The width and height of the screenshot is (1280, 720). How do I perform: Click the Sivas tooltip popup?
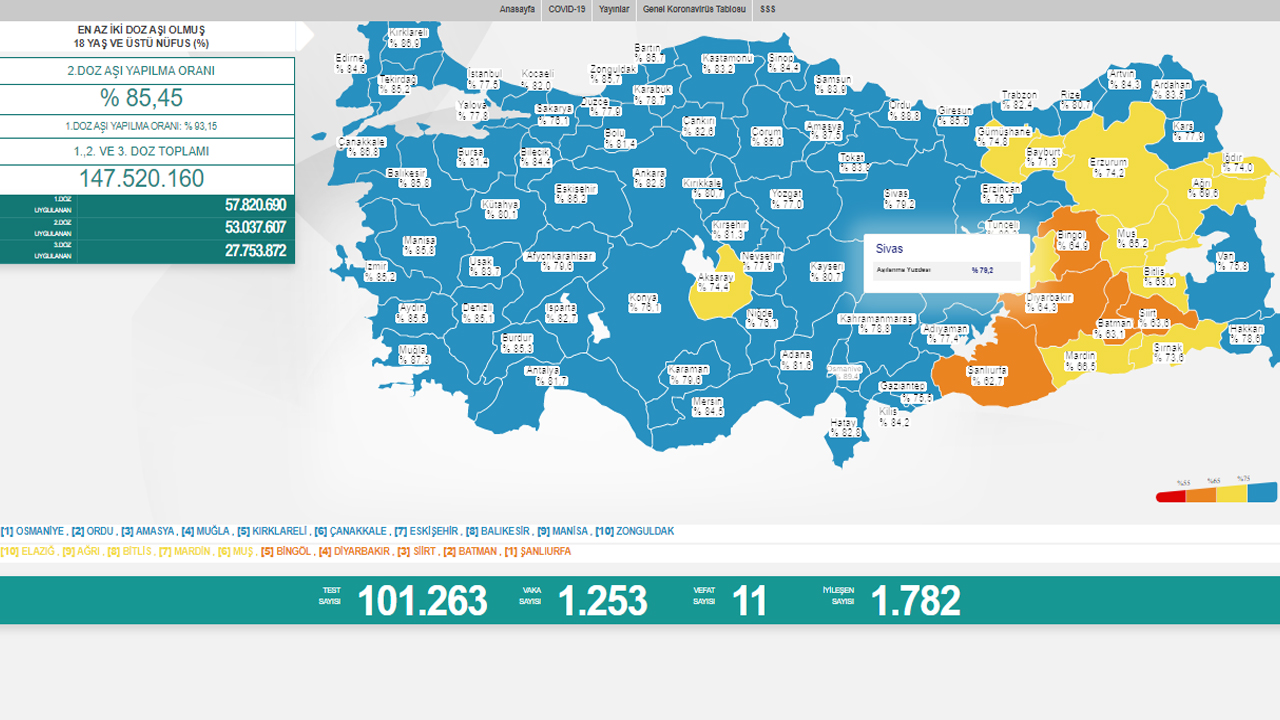[x=946, y=263]
